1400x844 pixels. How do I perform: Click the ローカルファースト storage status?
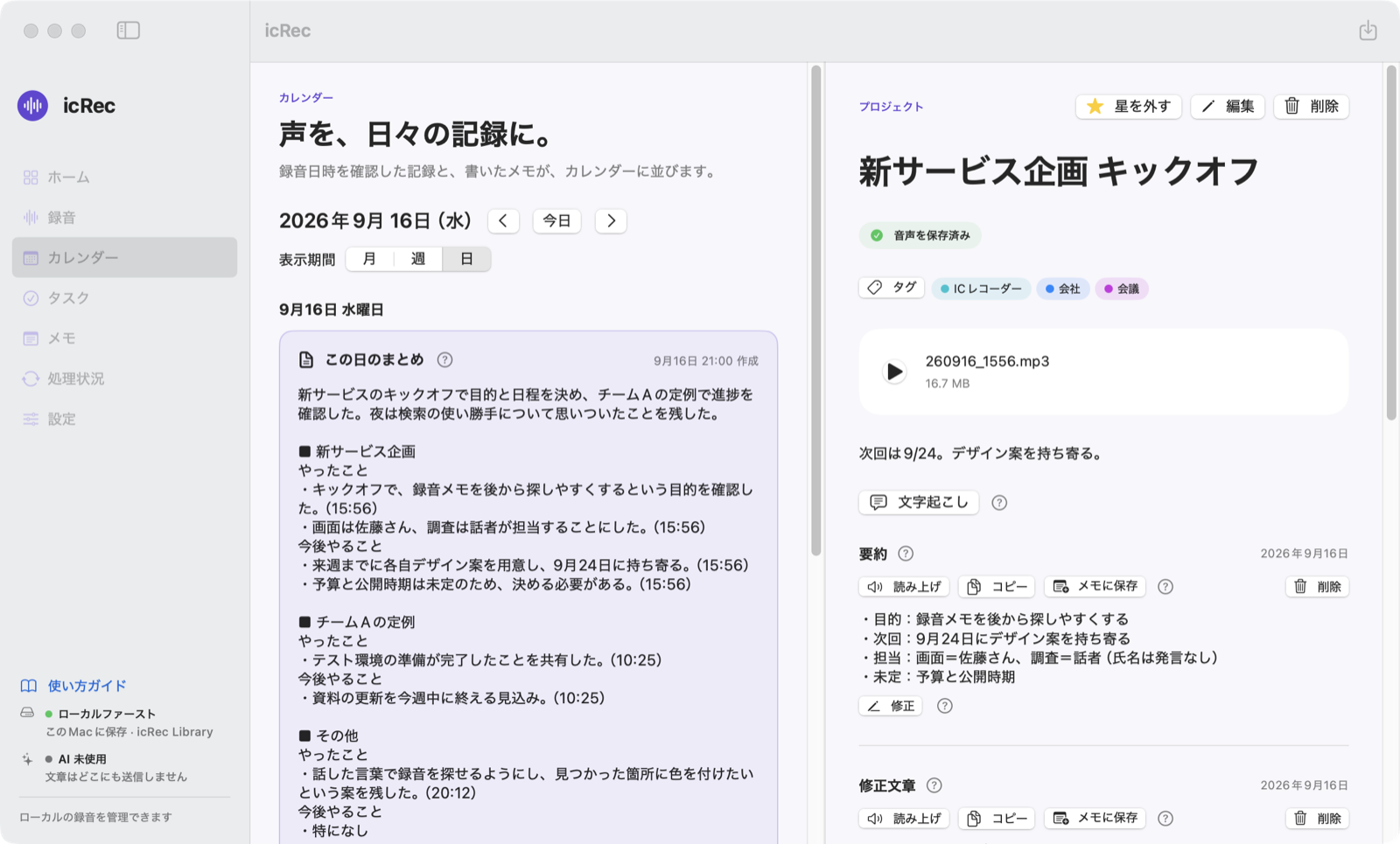116,722
